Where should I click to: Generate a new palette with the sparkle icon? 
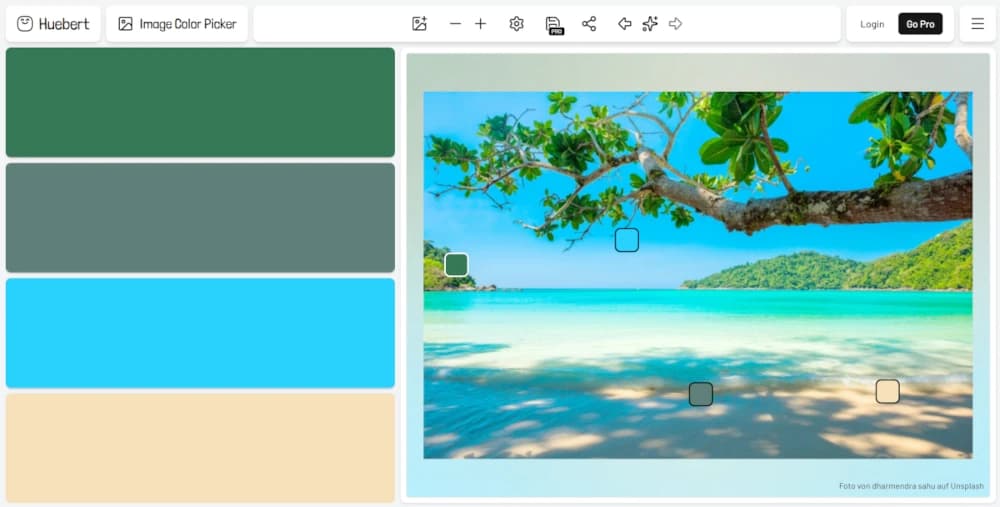650,24
